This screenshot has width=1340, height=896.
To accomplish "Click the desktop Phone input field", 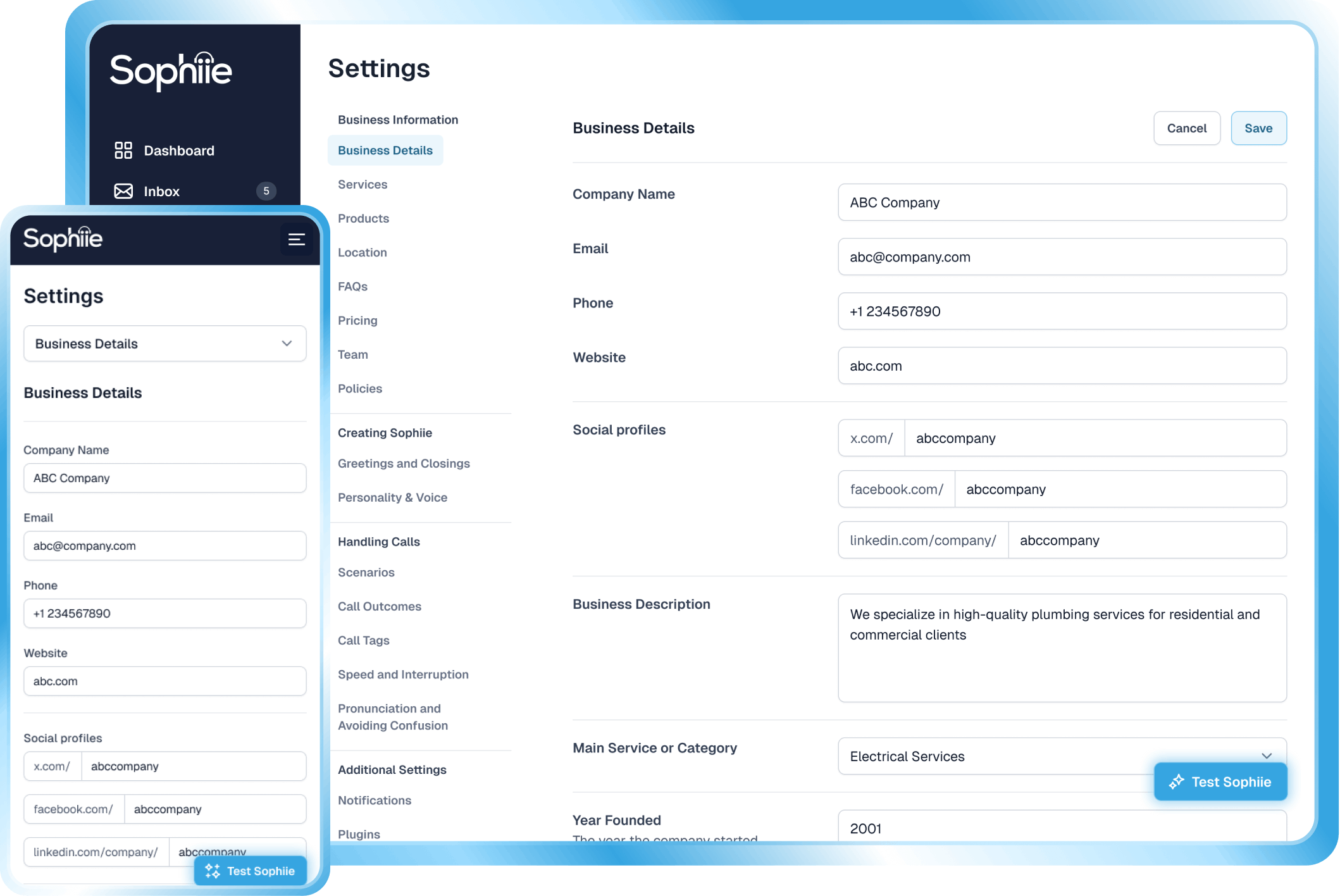I will [x=1062, y=311].
